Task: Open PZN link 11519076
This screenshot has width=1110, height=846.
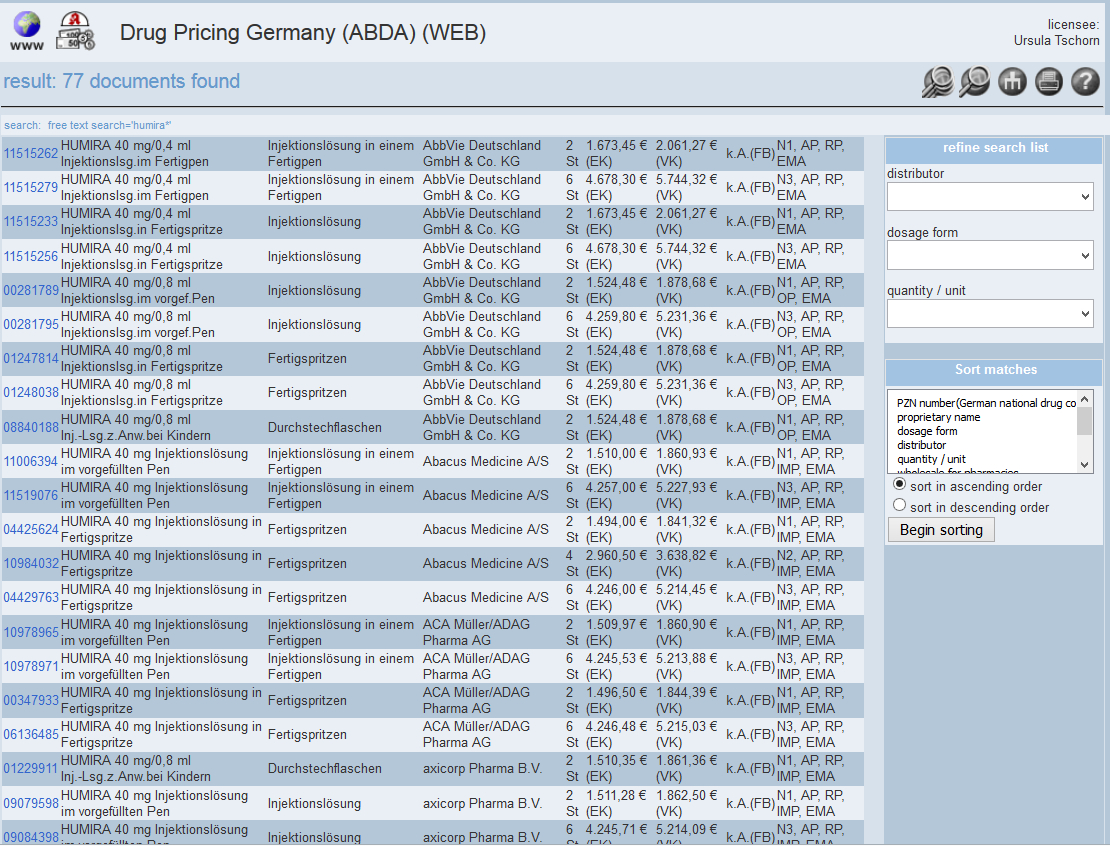Action: click(x=30, y=496)
